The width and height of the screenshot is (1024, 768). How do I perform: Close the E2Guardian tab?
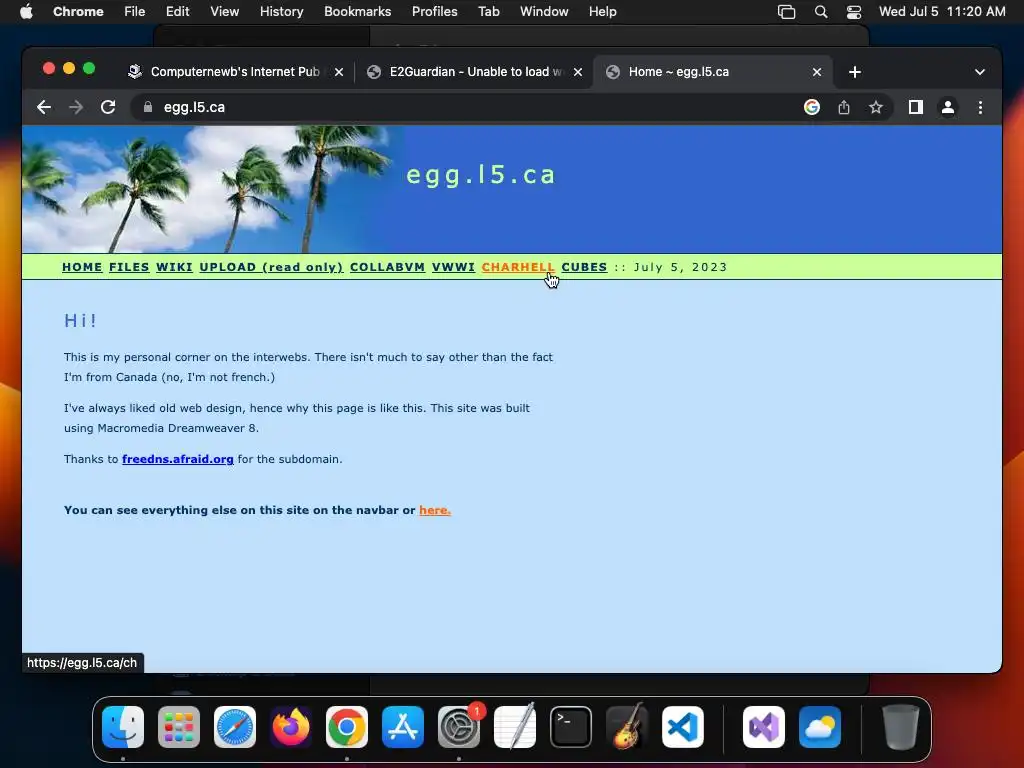(578, 72)
